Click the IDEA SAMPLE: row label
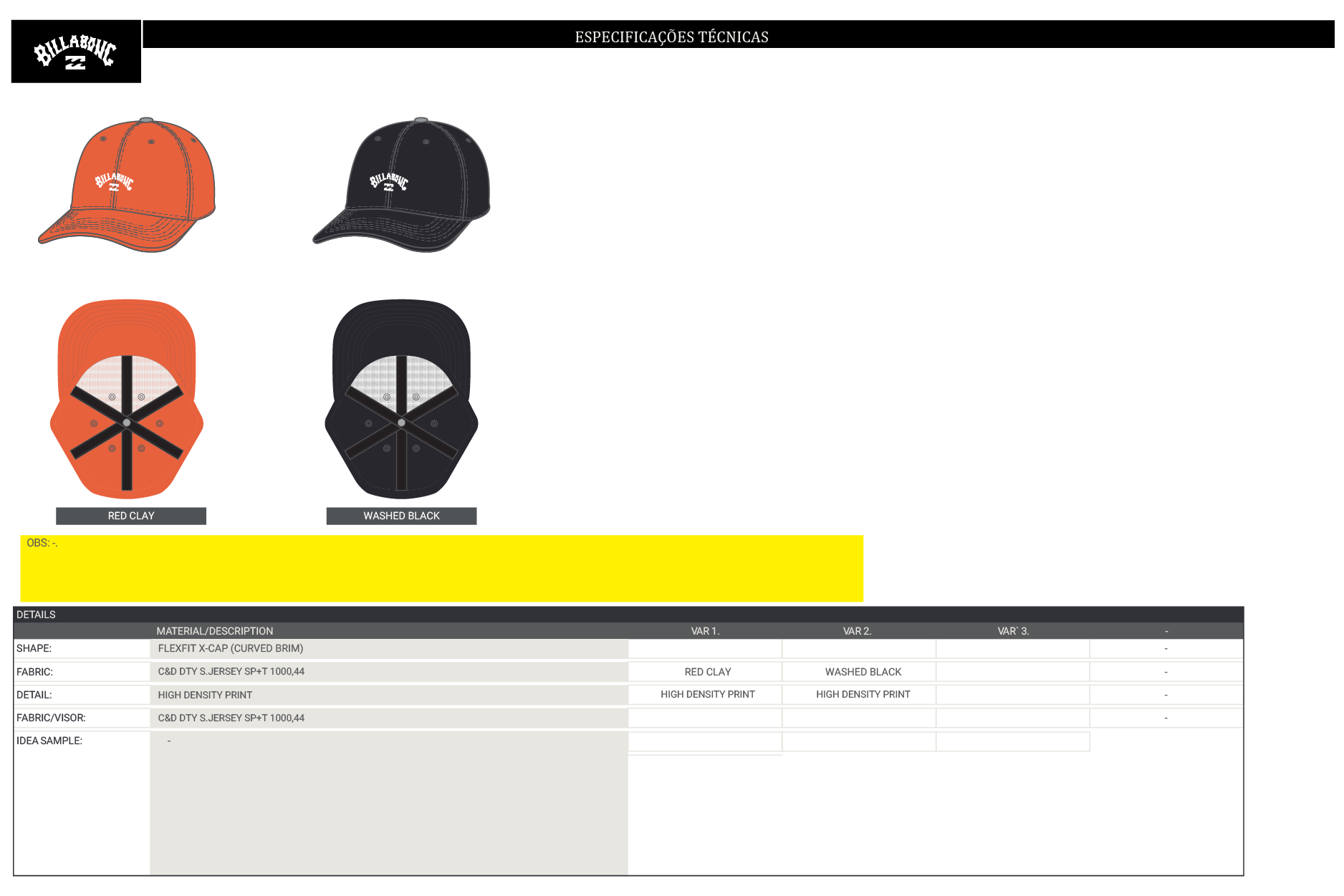Viewport: 1344px width, 896px height. click(49, 741)
